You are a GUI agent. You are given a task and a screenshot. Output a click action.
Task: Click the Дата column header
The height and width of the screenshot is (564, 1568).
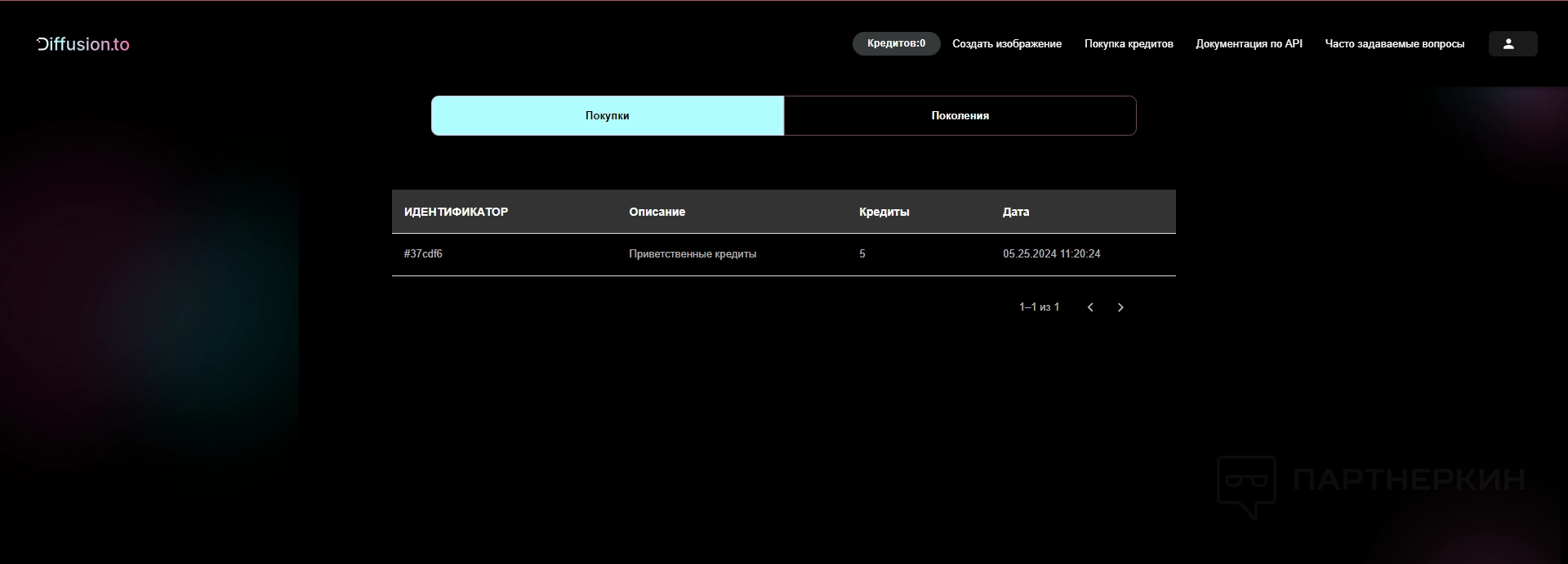click(1015, 212)
